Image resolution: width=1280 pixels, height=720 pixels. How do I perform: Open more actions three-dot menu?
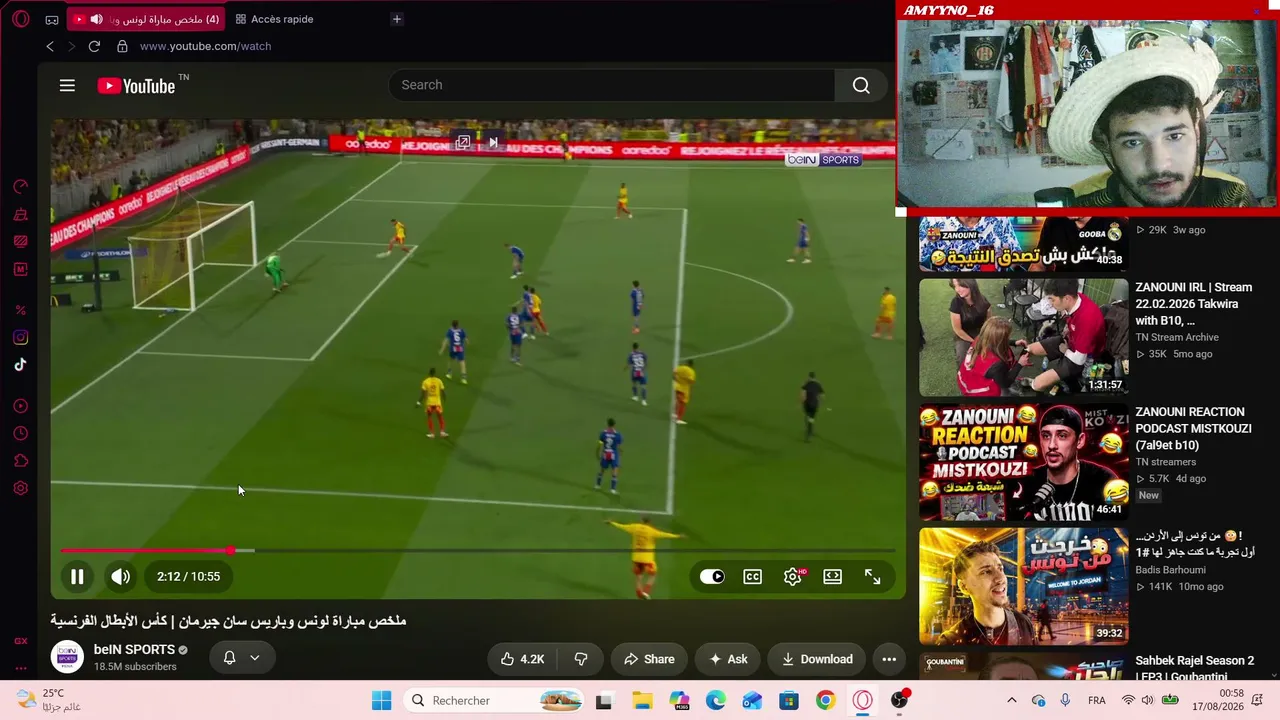889,659
